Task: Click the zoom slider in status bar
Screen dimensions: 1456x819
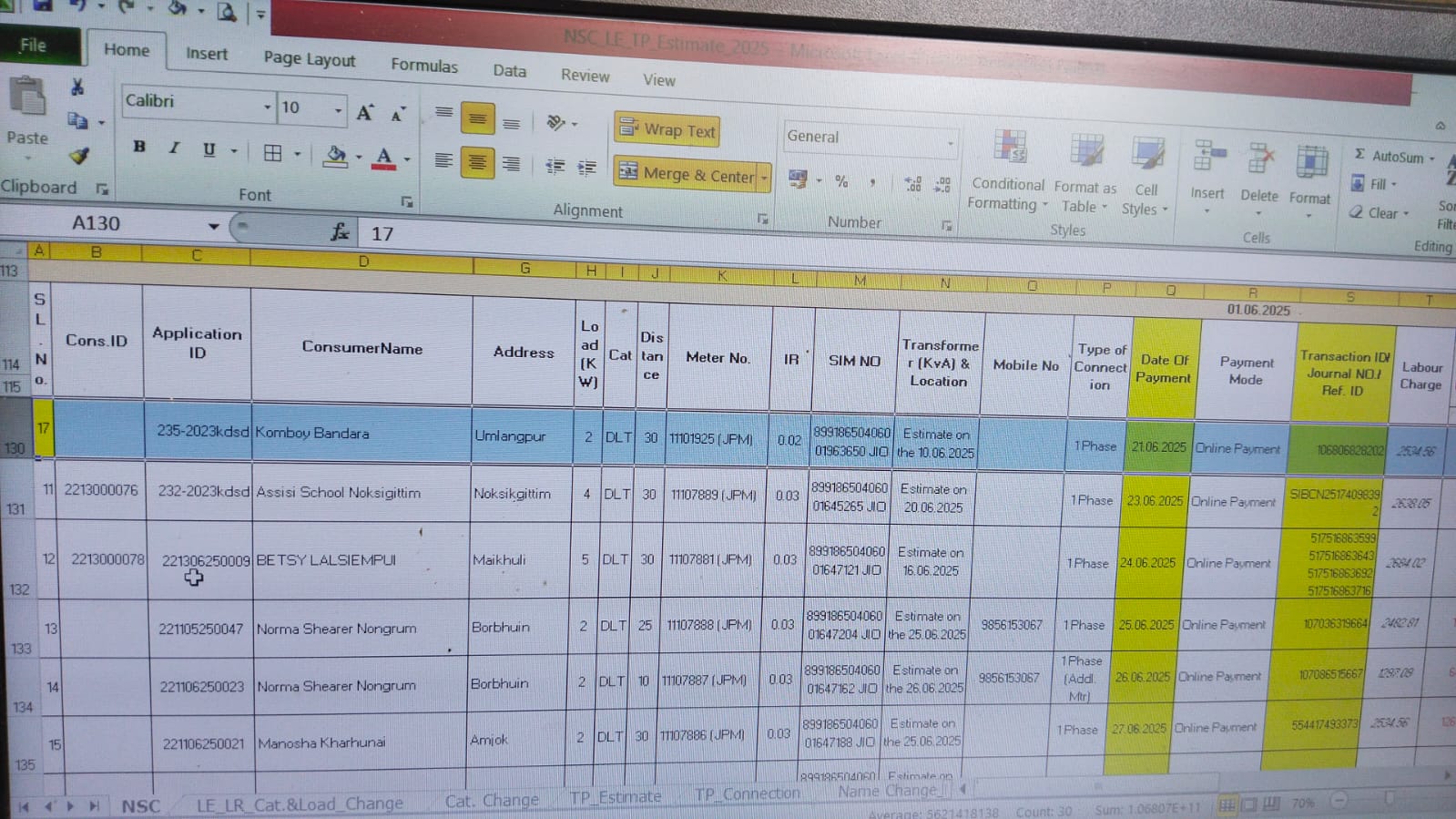Action: tap(1389, 800)
